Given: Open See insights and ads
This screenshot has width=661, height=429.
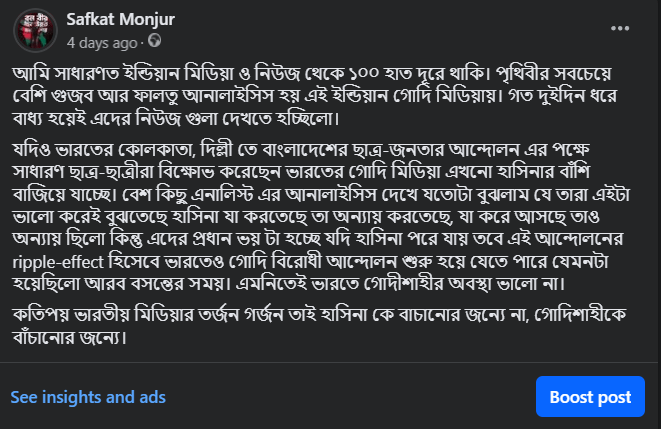Looking at the screenshot, I should 88,397.
